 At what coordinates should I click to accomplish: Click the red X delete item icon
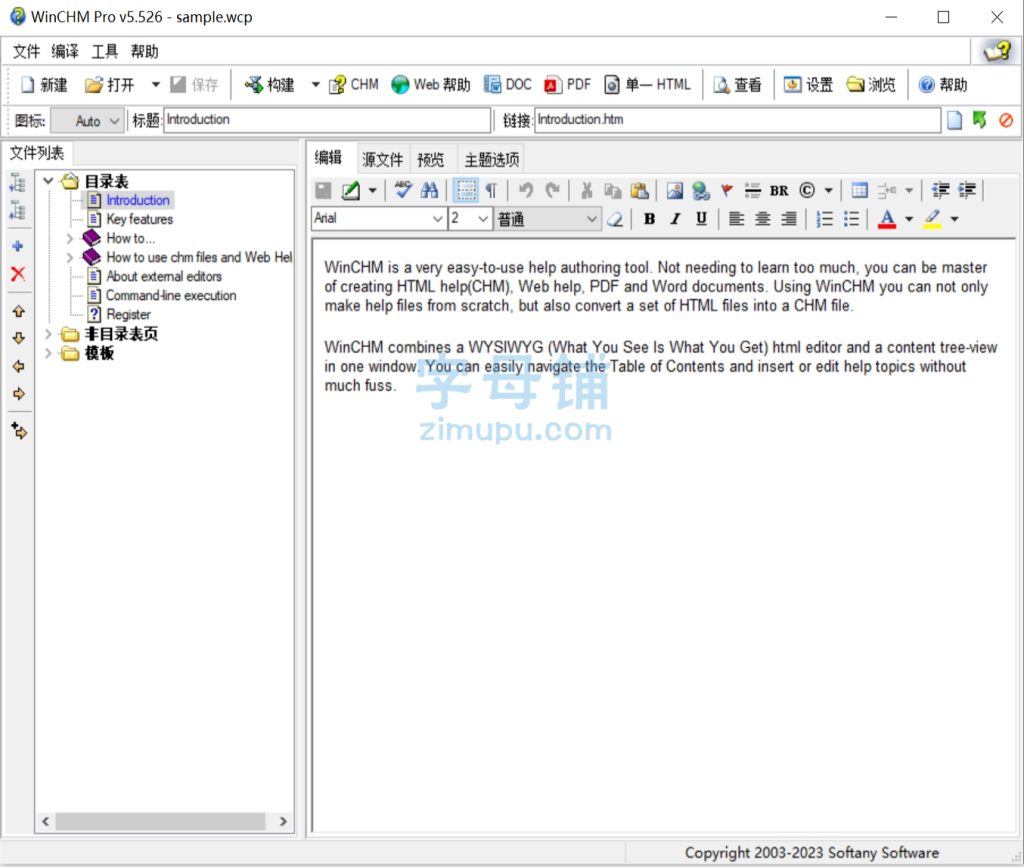[x=18, y=274]
